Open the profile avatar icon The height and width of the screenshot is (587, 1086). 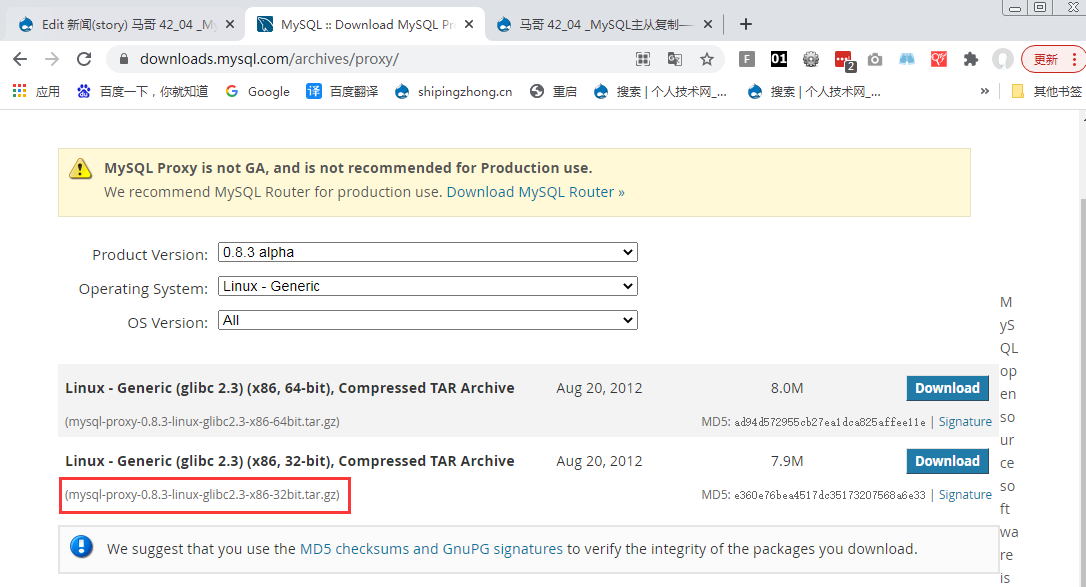click(1002, 60)
